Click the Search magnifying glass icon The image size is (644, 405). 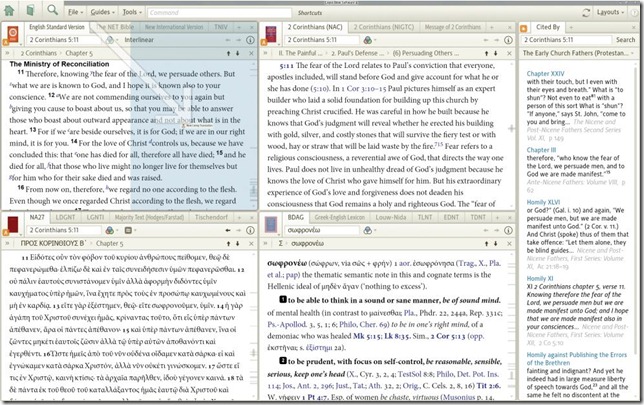[x=52, y=10]
